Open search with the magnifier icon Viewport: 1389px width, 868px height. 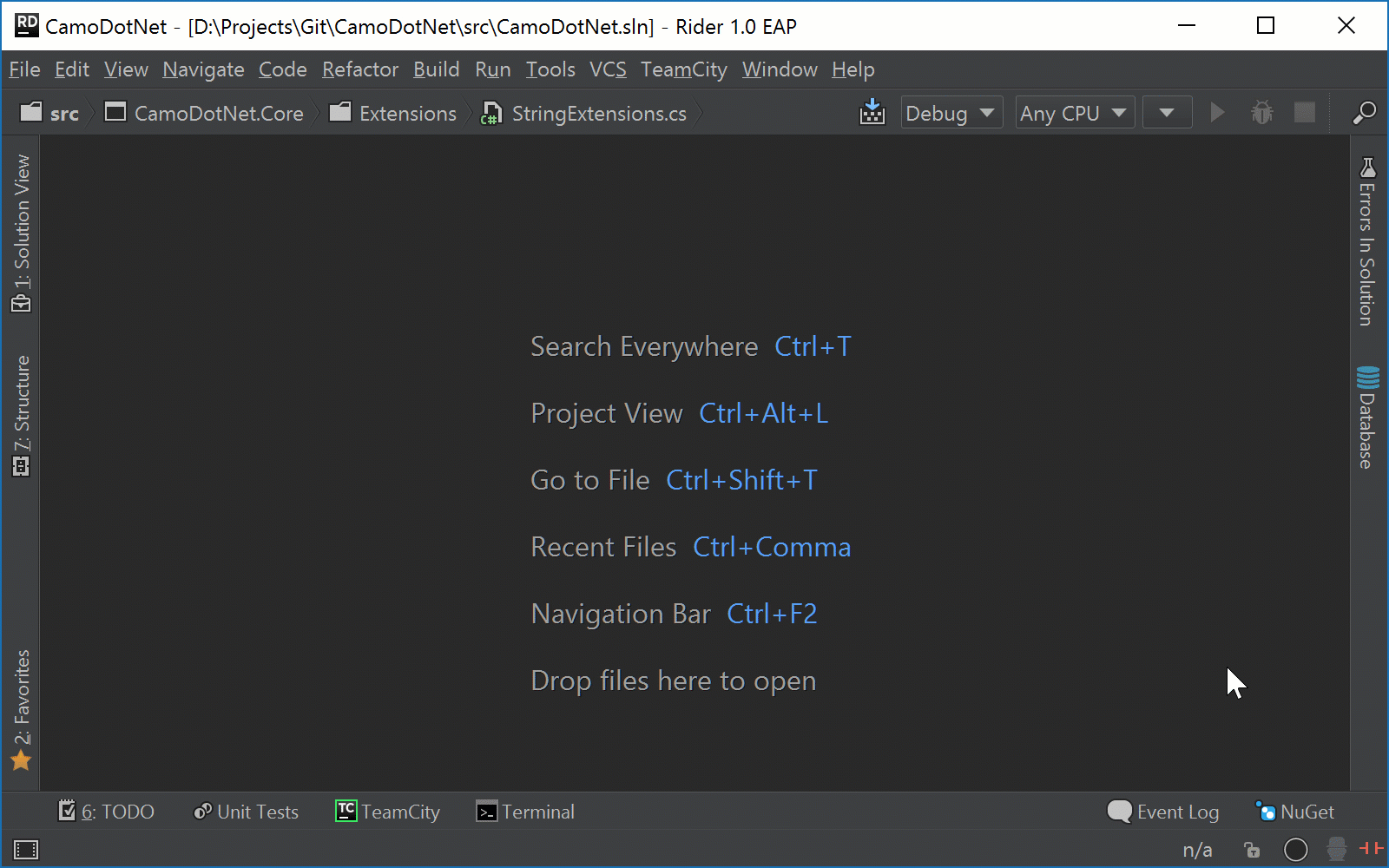[1363, 113]
